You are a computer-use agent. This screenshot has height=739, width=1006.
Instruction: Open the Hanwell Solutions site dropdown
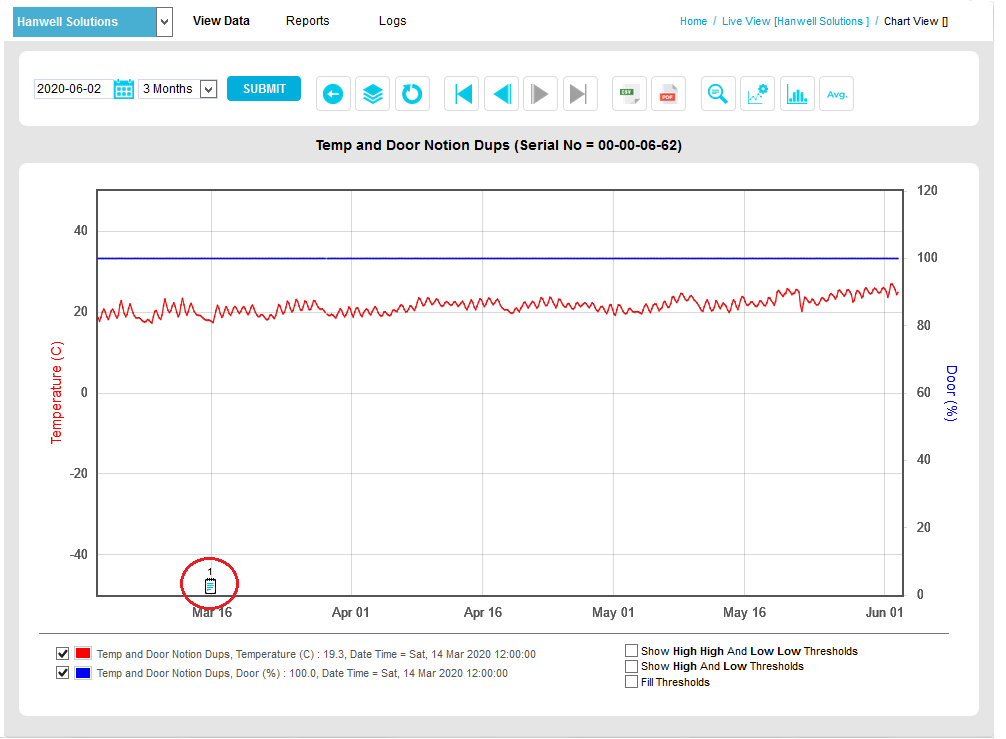[165, 22]
